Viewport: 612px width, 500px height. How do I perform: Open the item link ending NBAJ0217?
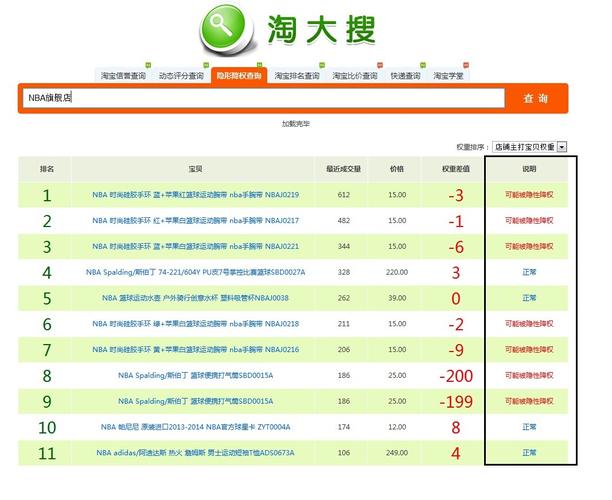196,221
